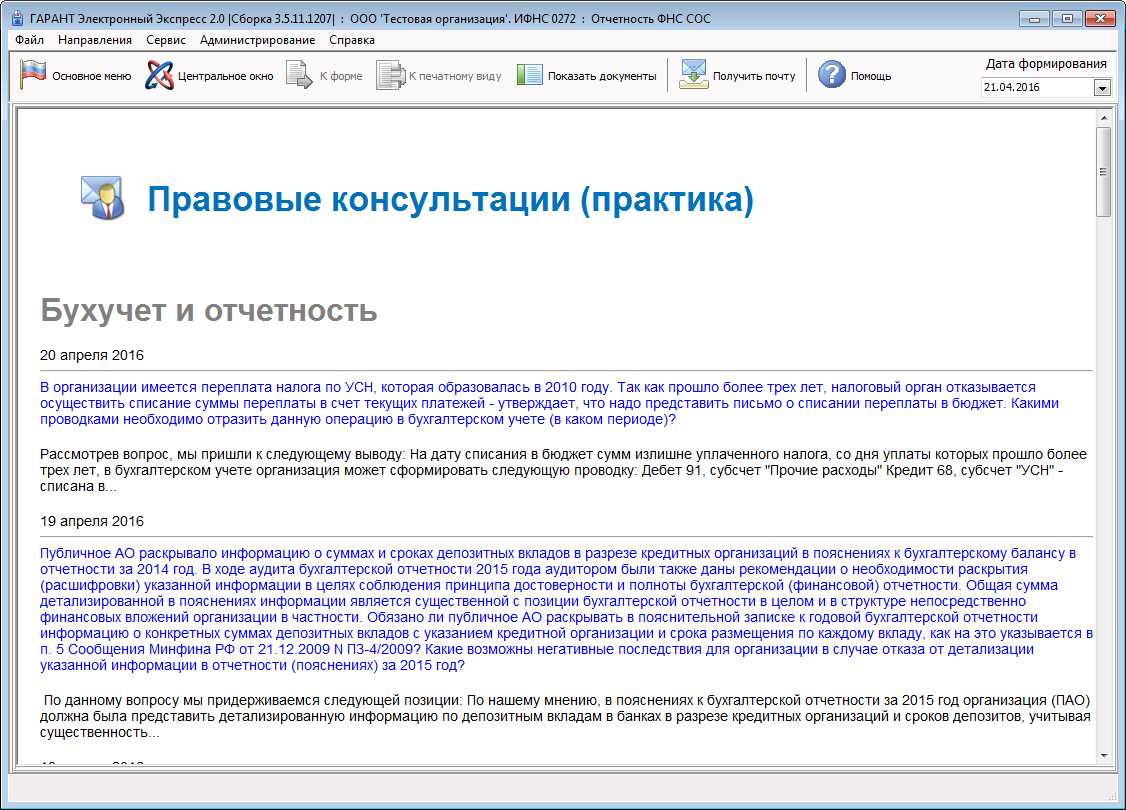The width and height of the screenshot is (1126, 810).
Task: Open the Дата формирования calendar dropdown arrow
Action: [x=1102, y=88]
